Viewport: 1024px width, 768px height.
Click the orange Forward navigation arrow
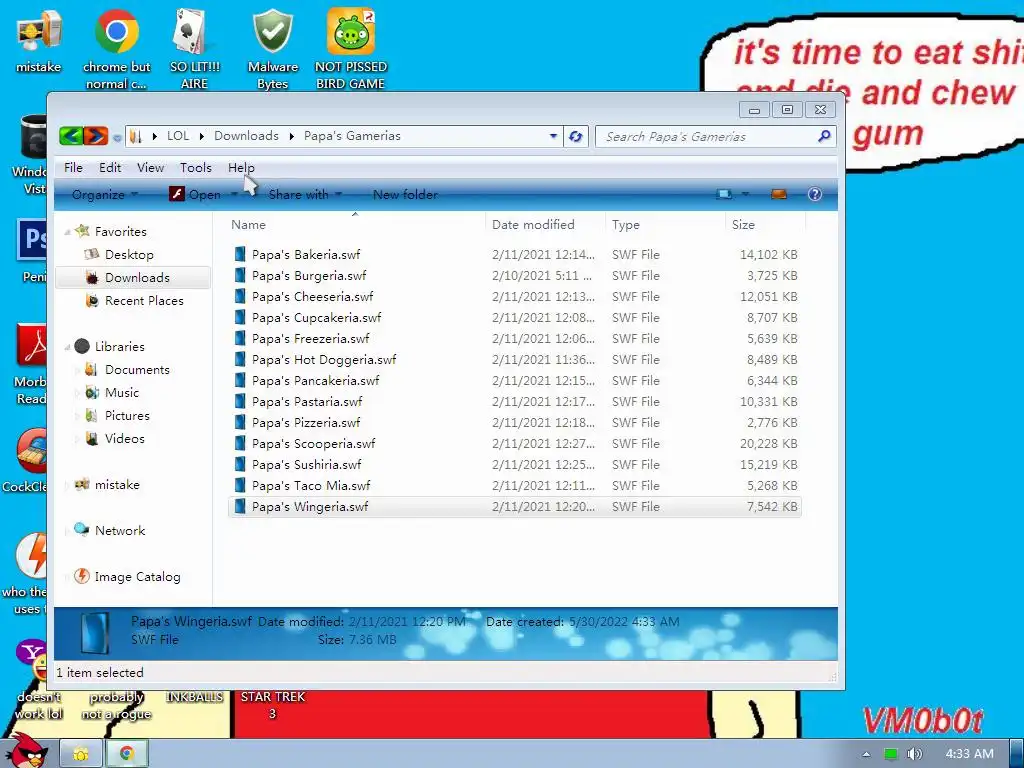(x=95, y=136)
